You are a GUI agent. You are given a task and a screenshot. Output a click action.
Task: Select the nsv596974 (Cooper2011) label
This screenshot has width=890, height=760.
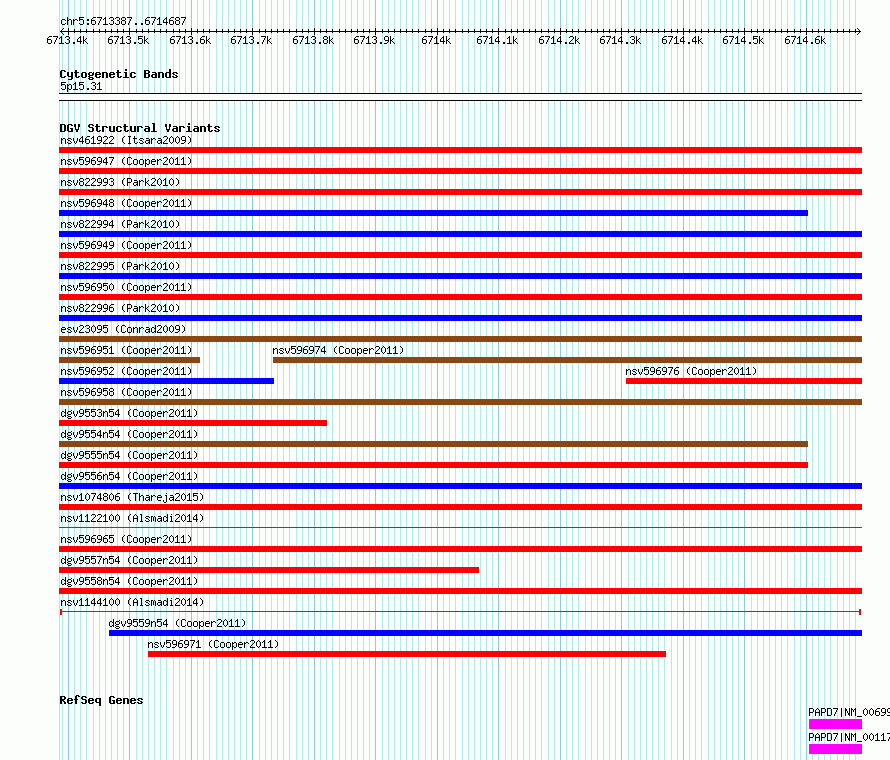pos(338,350)
